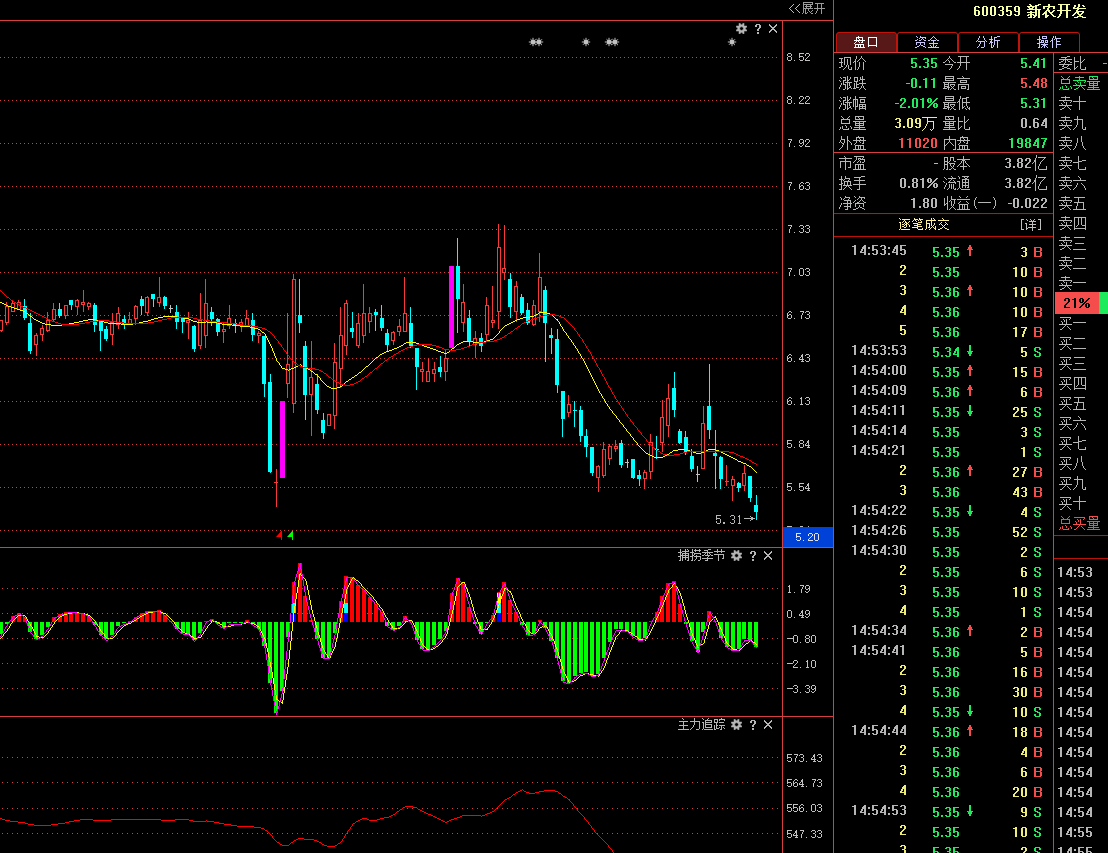Show help for 主力追踪 indicator

pyautogui.click(x=753, y=724)
